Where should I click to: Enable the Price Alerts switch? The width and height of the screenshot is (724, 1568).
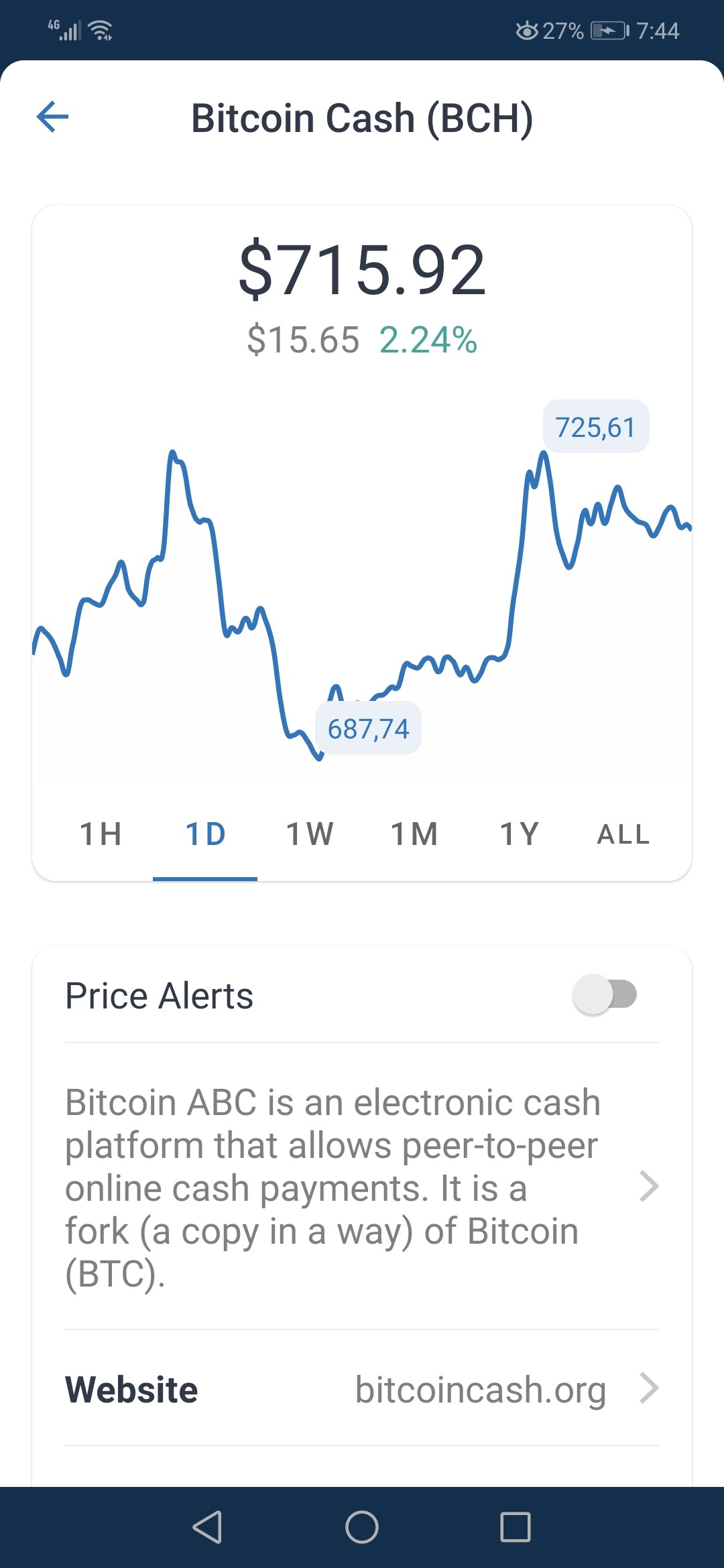(604, 994)
